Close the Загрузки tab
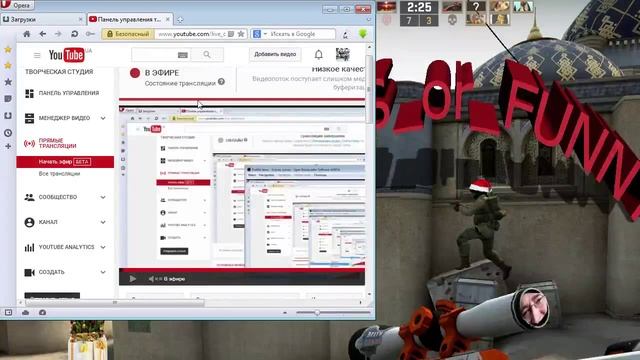Screen dimensions: 640x360 pos(80,19)
